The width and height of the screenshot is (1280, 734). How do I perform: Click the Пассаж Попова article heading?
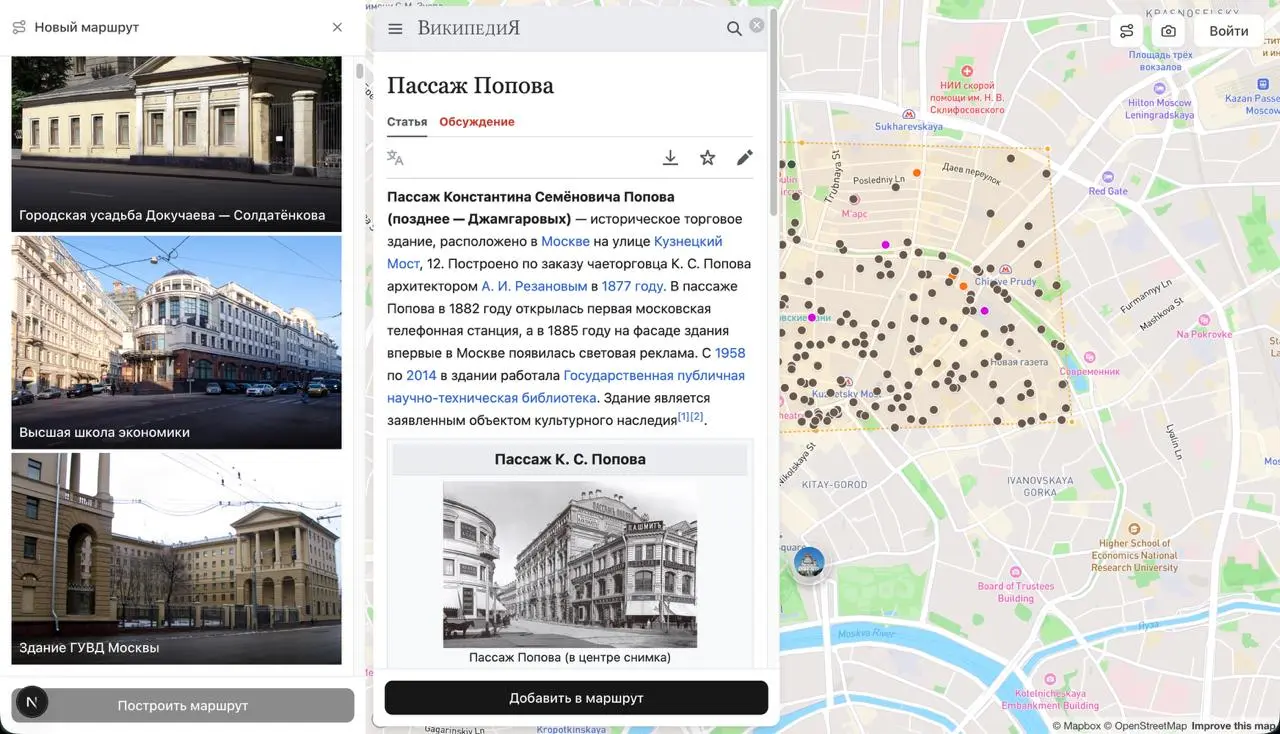470,86
